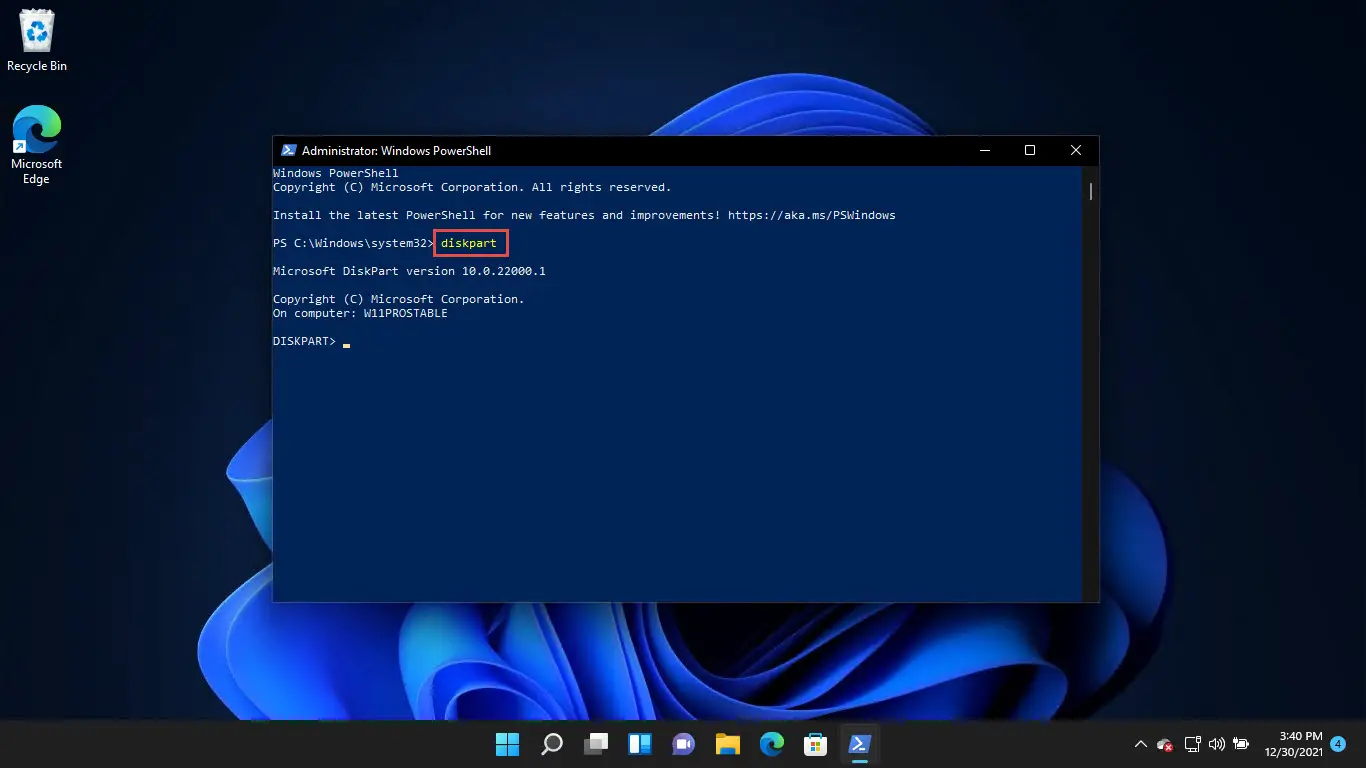Click the typed diskpart command text
Viewport: 1366px width, 768px height.
pyautogui.click(x=469, y=243)
